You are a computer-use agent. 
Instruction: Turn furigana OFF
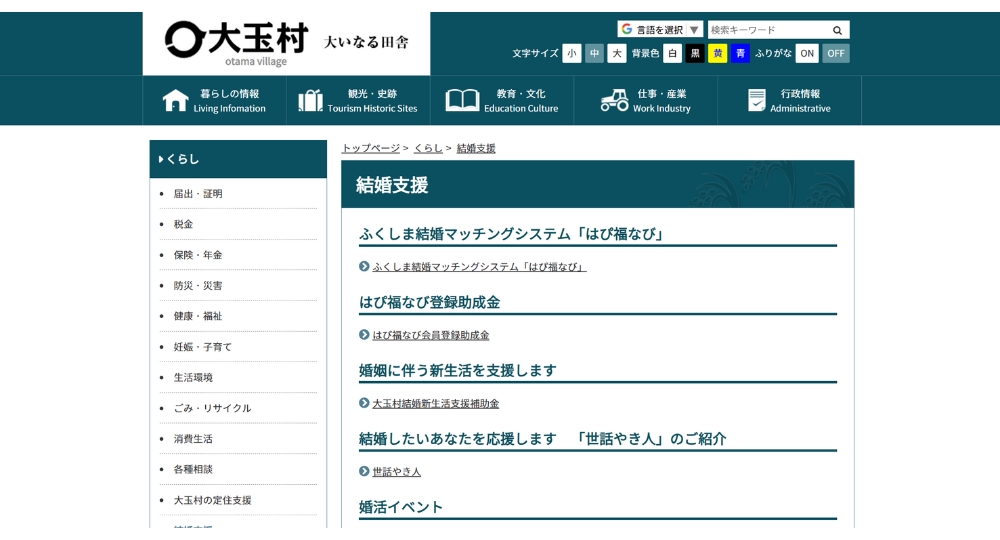coord(836,54)
